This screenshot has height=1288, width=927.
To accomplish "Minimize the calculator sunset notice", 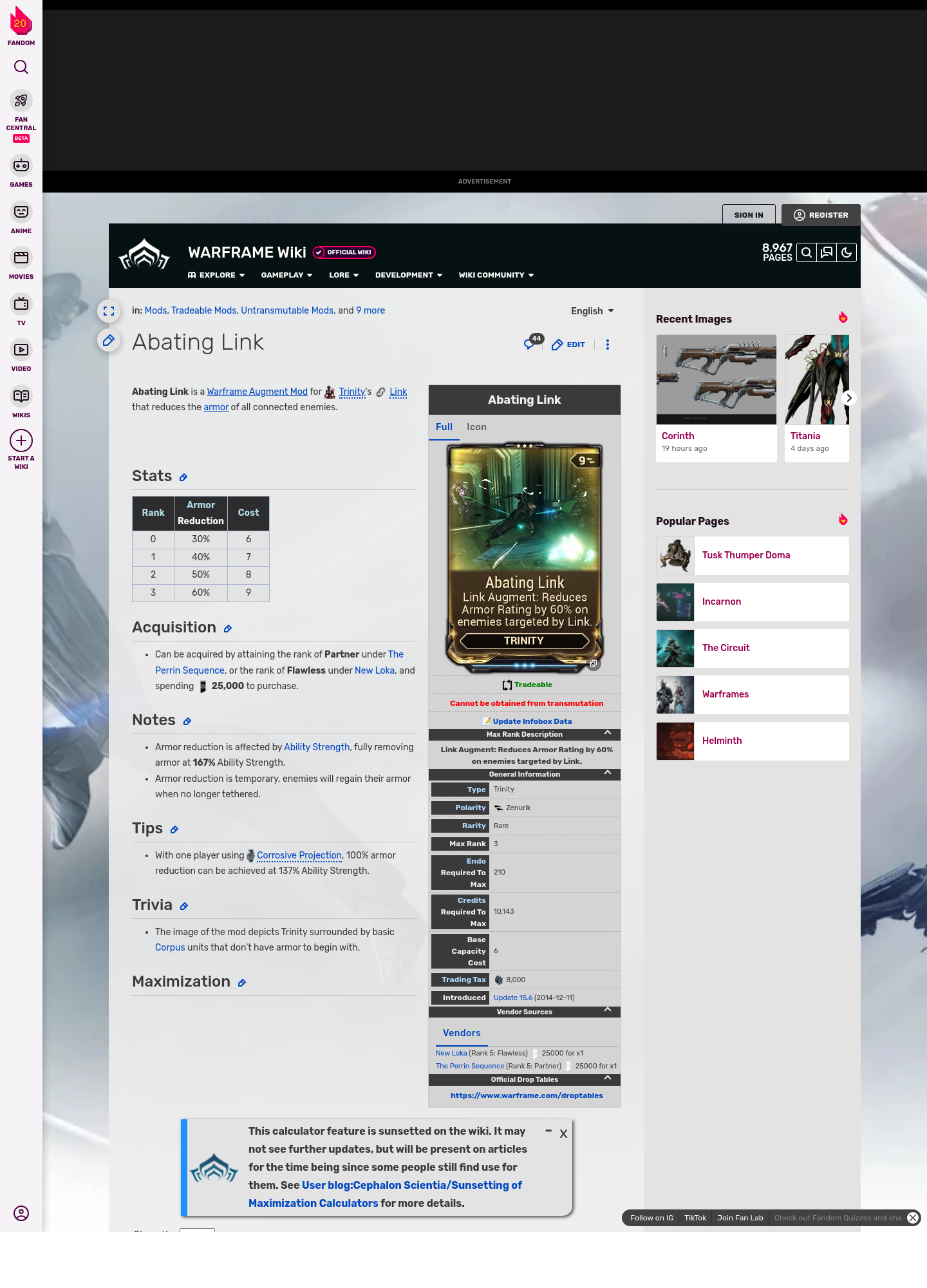I will 548,1131.
